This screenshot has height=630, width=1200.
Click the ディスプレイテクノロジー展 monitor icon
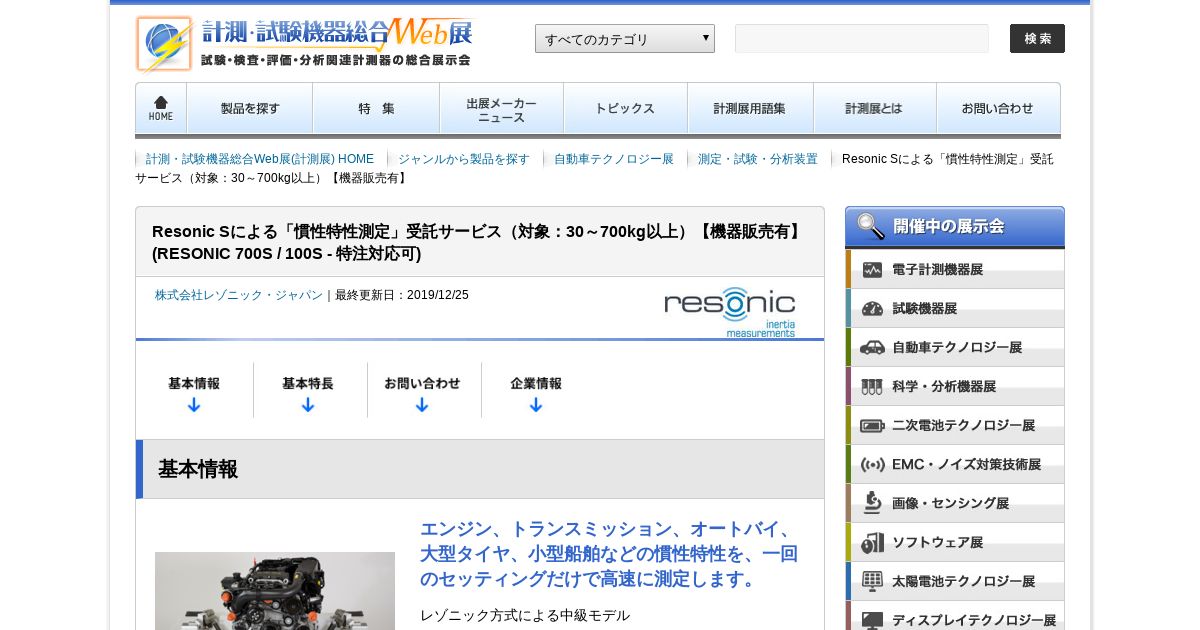pos(872,620)
